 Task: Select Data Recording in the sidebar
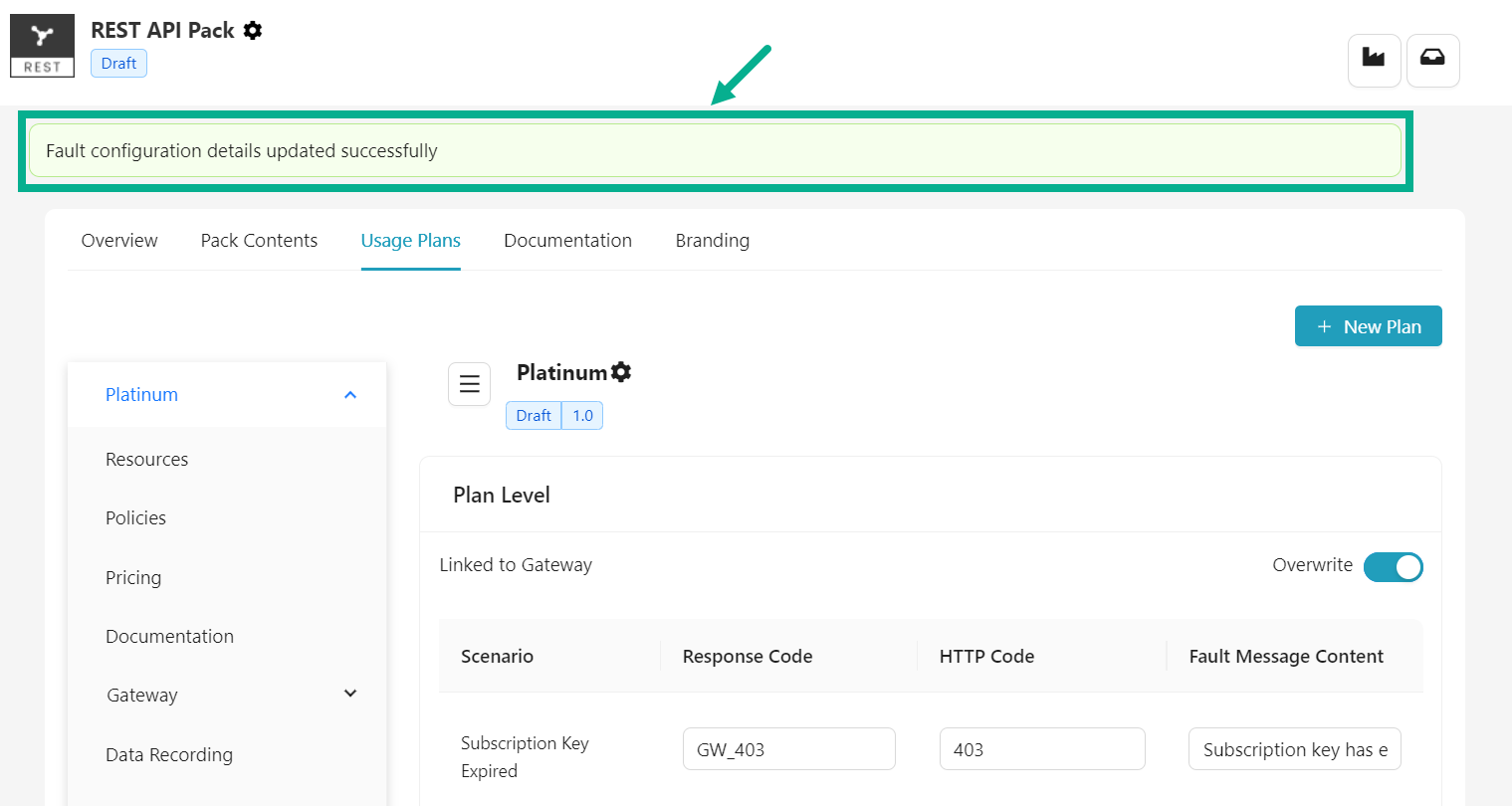169,755
